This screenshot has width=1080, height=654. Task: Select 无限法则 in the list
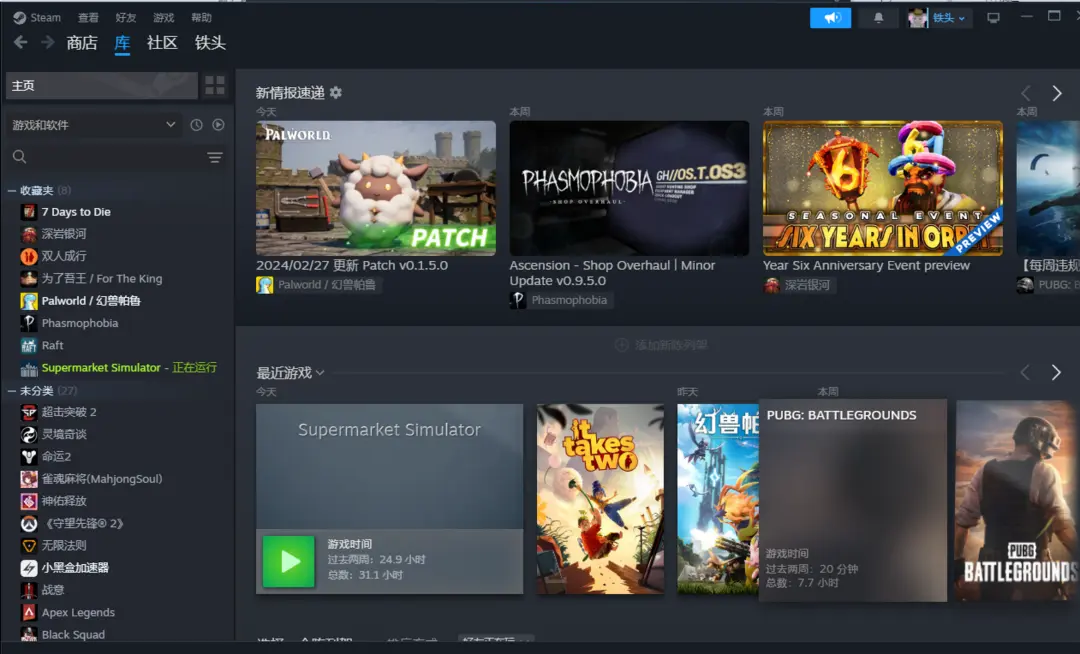[x=64, y=545]
